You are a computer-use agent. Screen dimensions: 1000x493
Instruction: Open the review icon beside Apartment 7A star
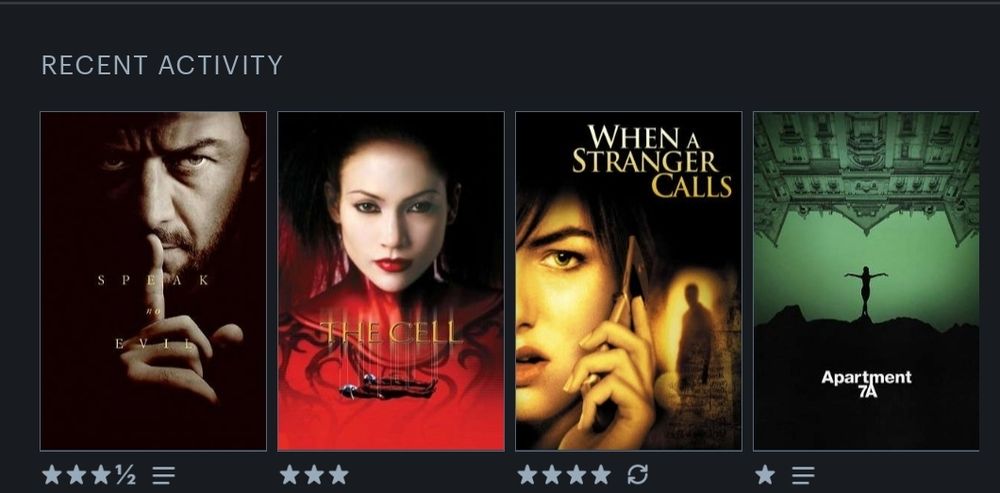(x=803, y=475)
